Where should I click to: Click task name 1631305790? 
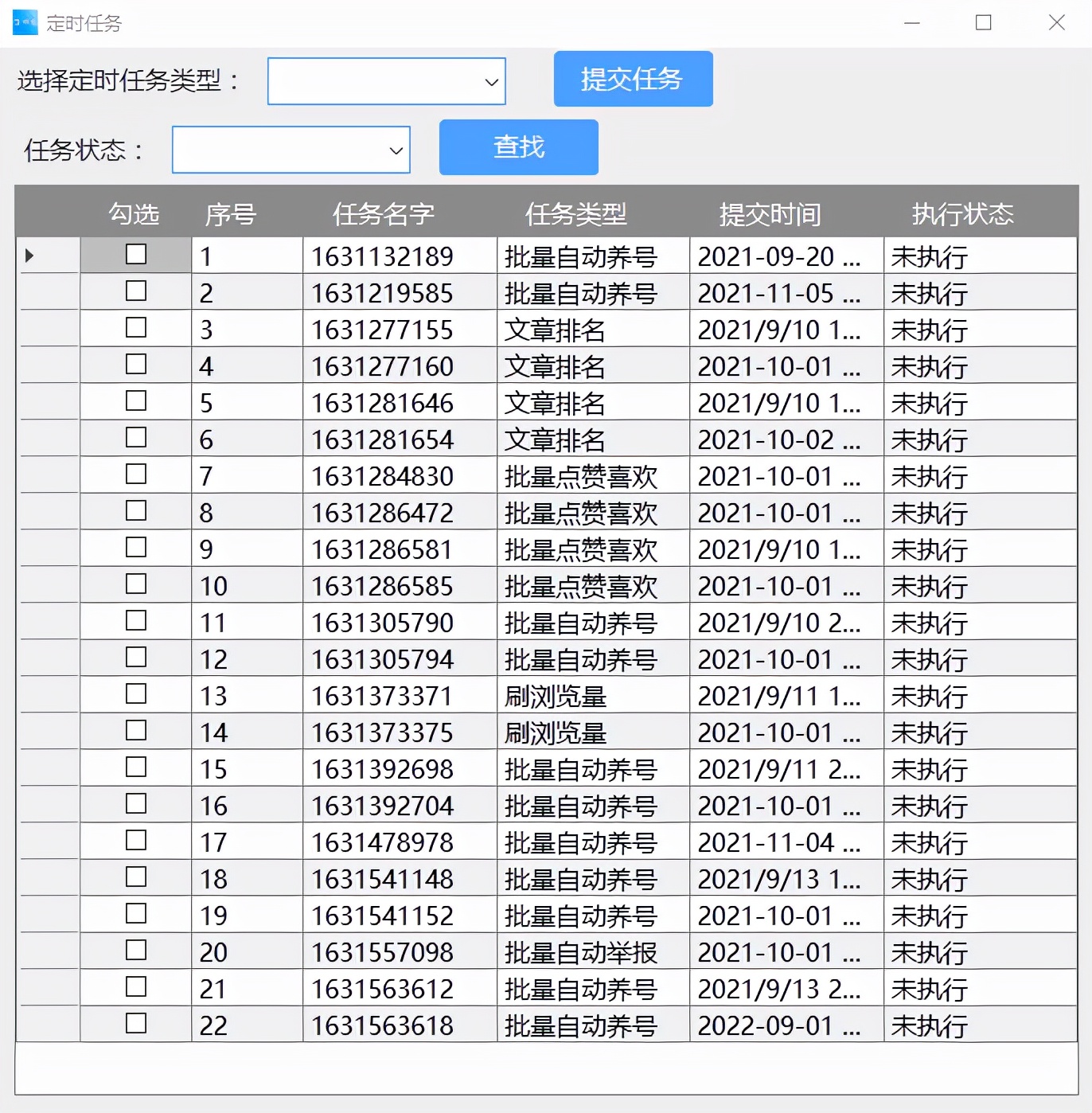400,623
